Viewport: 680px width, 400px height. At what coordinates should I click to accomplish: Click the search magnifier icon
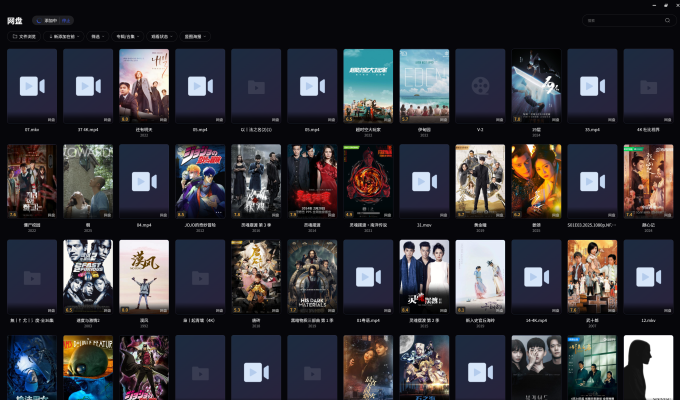[x=667, y=20]
